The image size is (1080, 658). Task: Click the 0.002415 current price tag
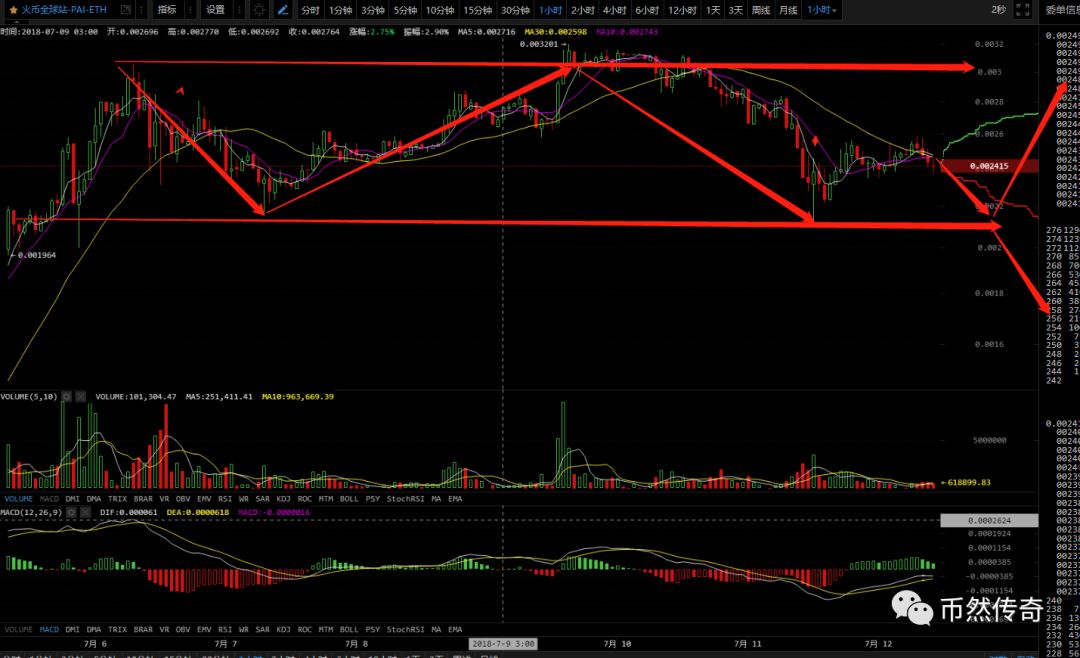tap(989, 166)
